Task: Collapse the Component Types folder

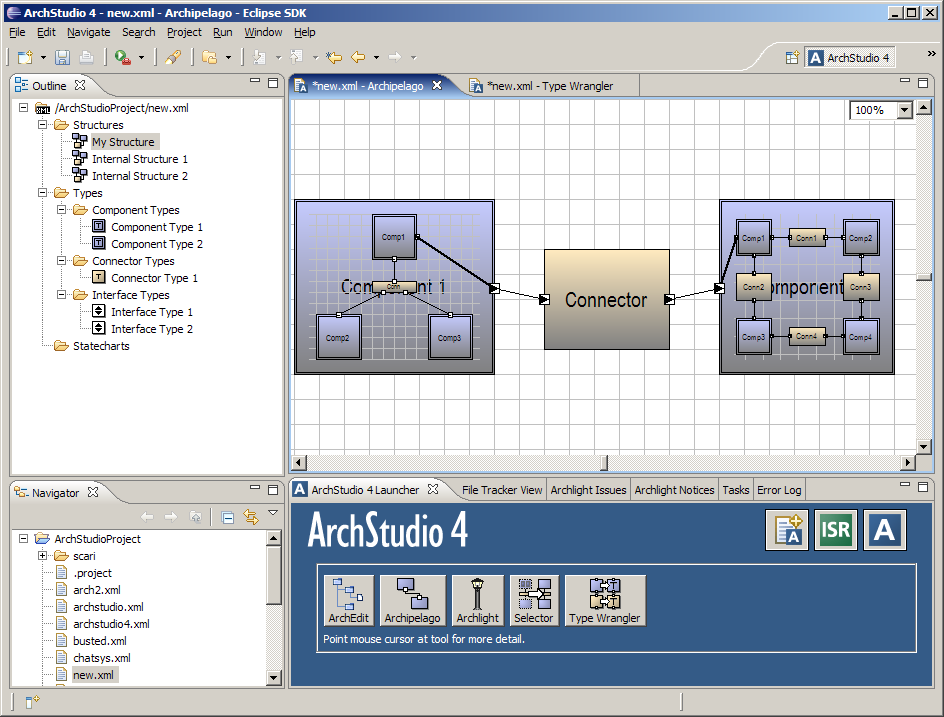Action: click(x=60, y=209)
